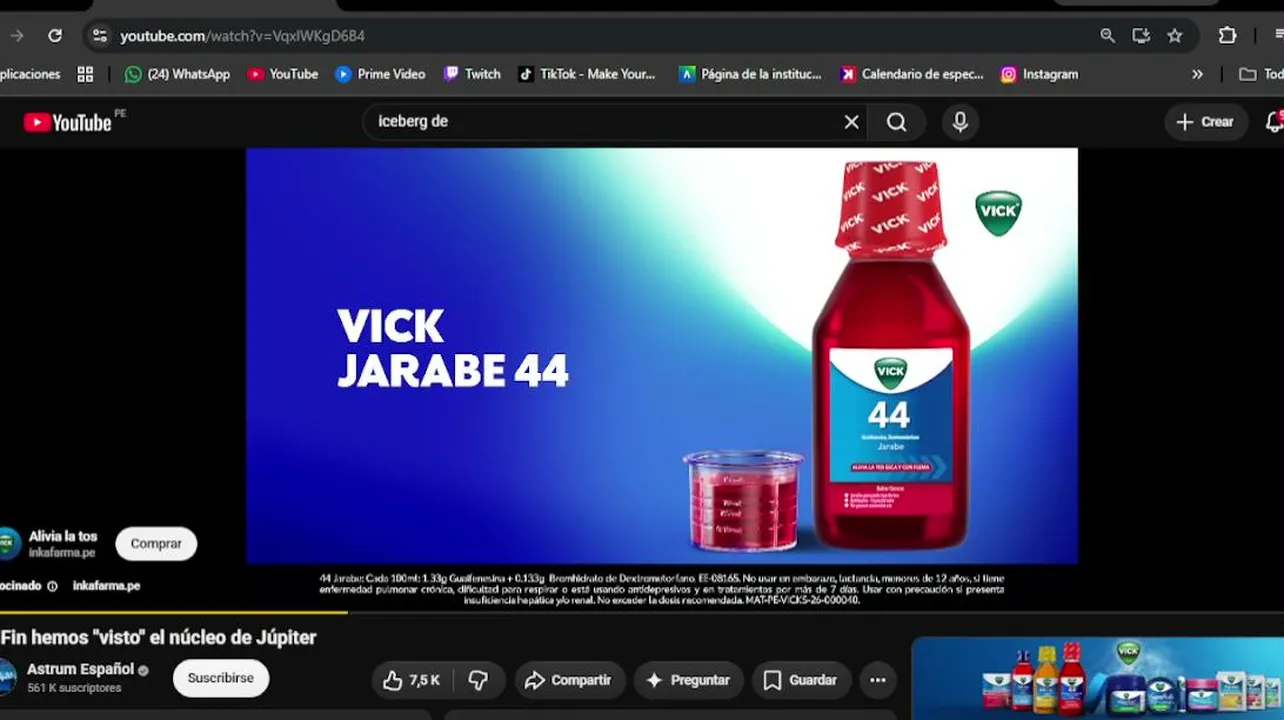
Task: Open Astrum Español channel avatar
Action: coord(7,677)
